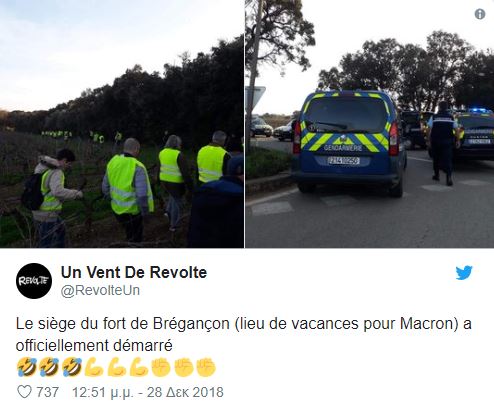Click the second laughing emoji

click(49, 367)
